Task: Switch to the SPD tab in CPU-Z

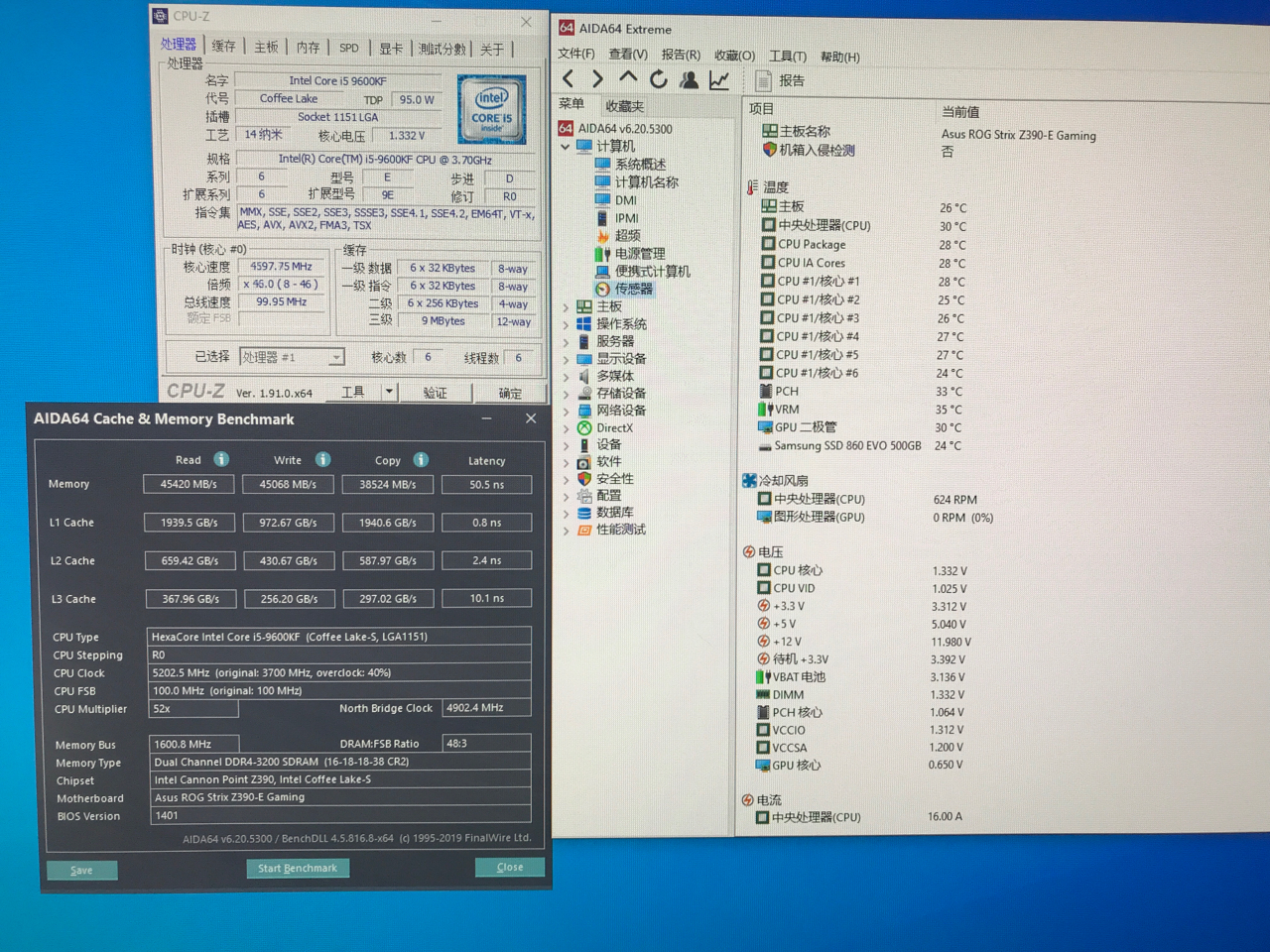Action: pos(348,47)
